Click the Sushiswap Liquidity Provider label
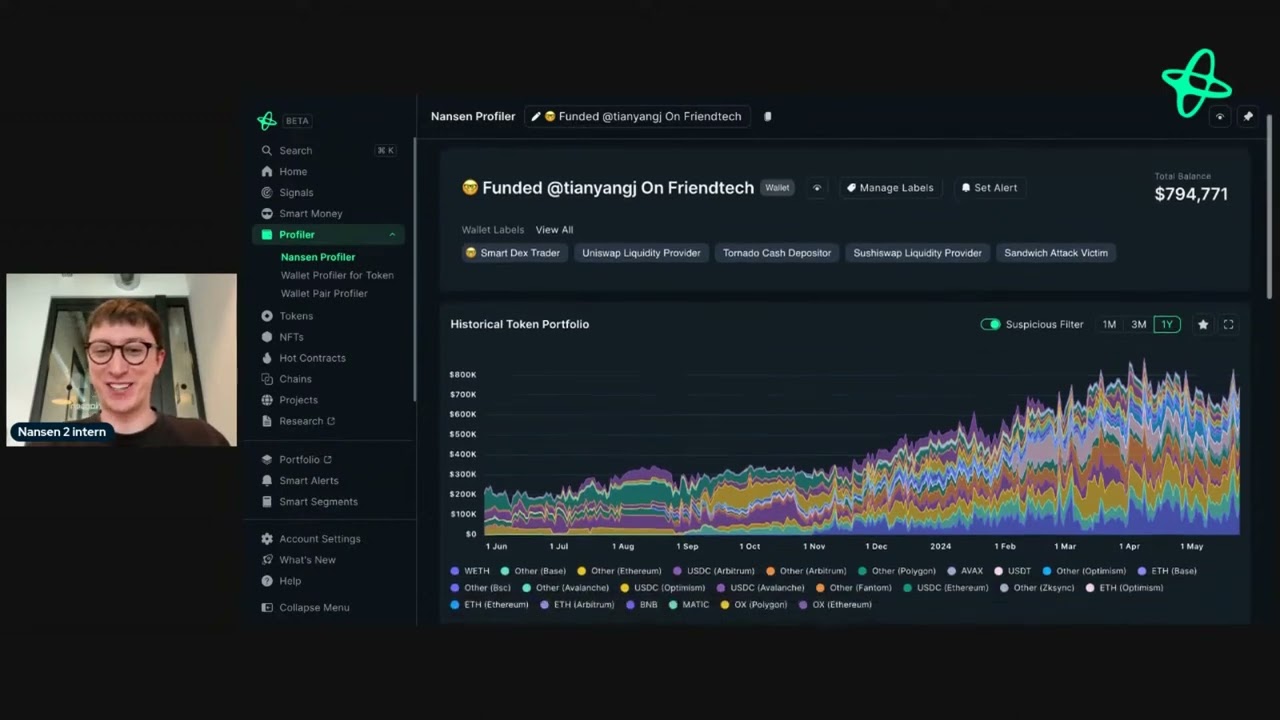The height and width of the screenshot is (720, 1280). [917, 253]
